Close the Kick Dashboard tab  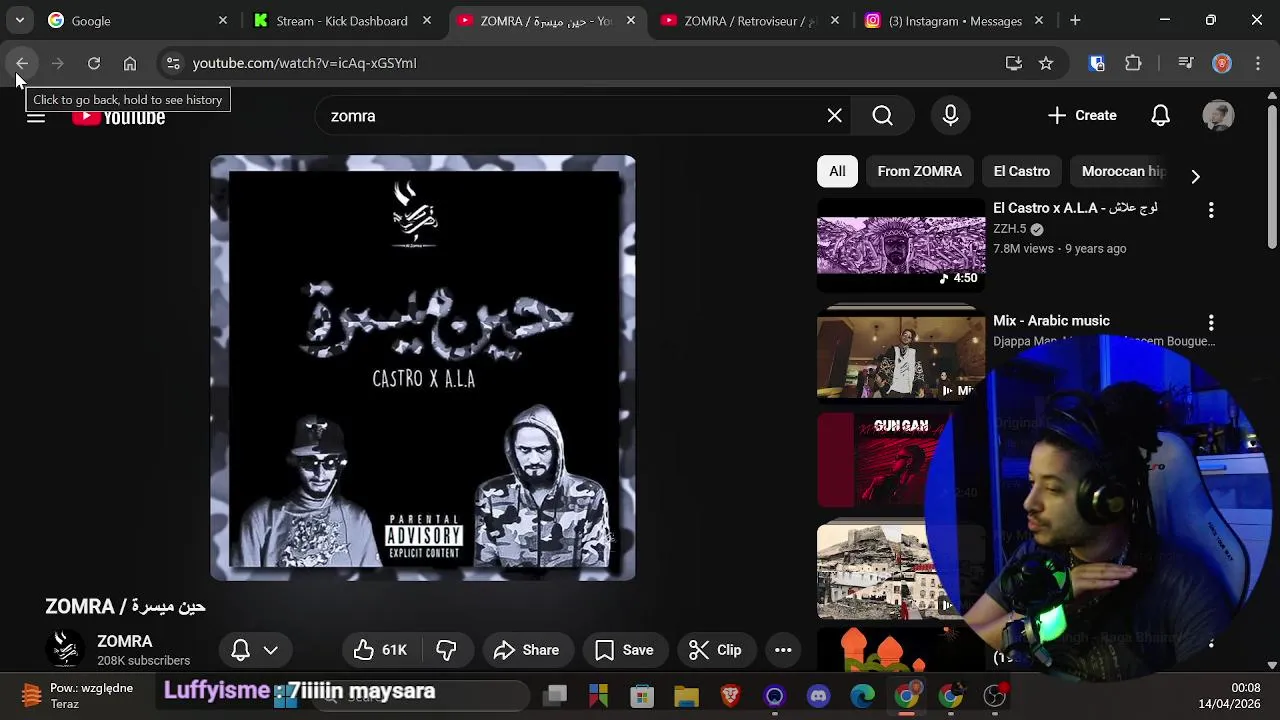427,20
